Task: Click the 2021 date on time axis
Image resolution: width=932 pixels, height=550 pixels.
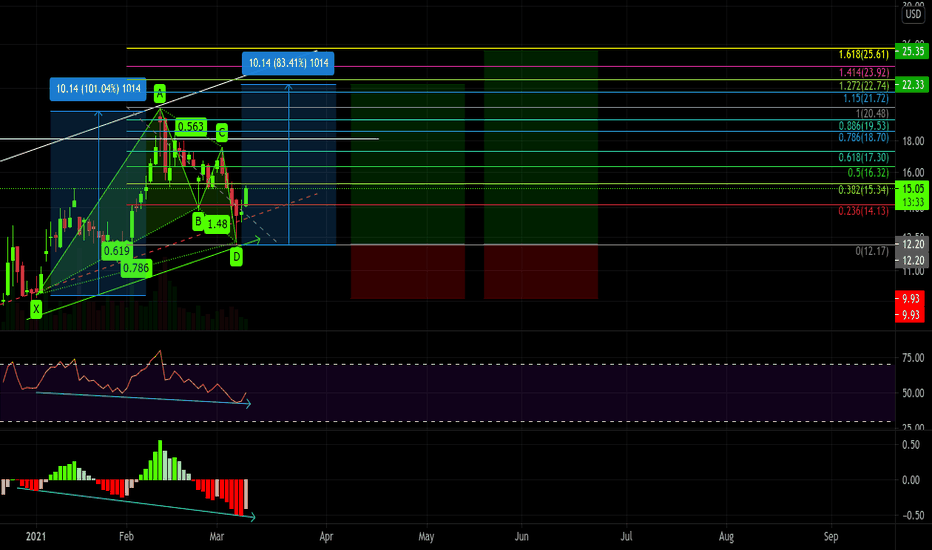Action: (36, 536)
